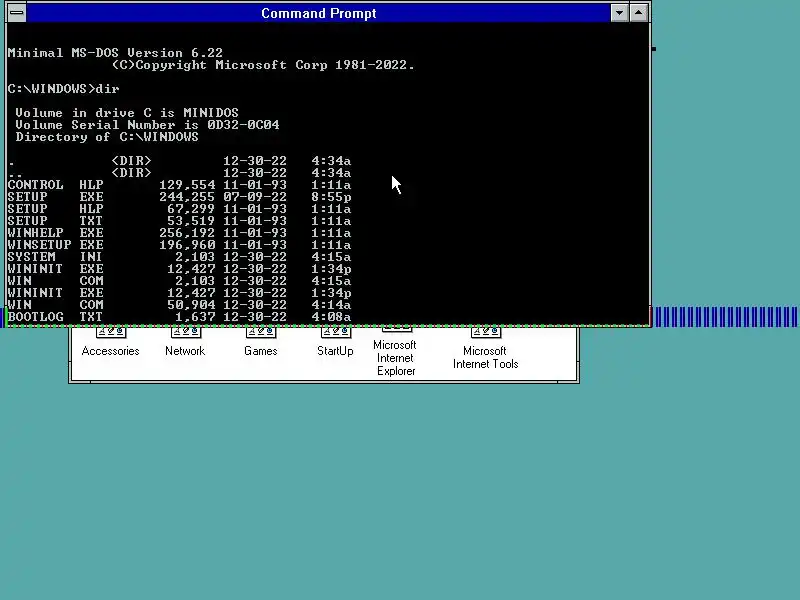800x600 pixels.
Task: Open the StartUp program group
Action: point(335,343)
